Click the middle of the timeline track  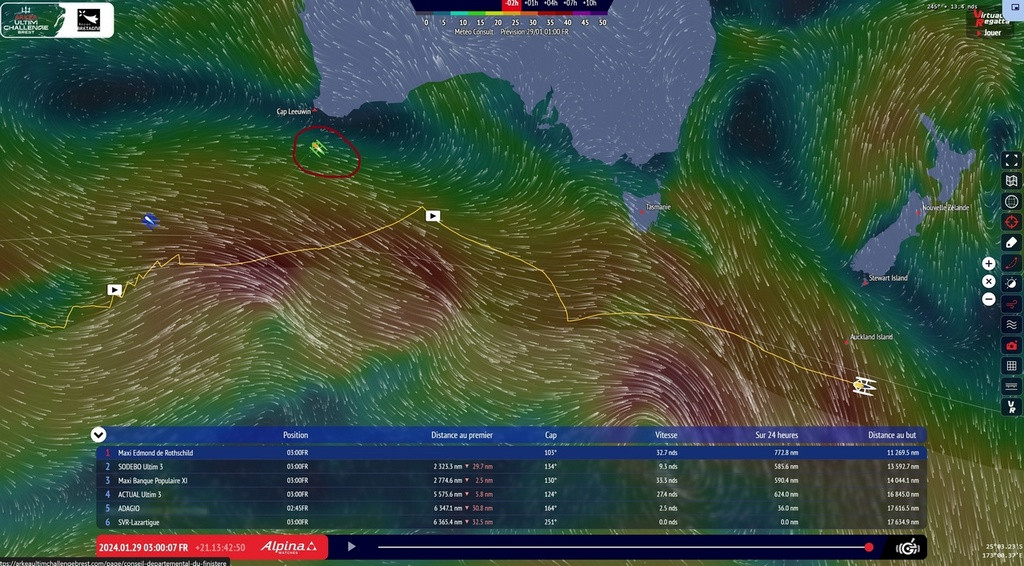tap(623, 547)
